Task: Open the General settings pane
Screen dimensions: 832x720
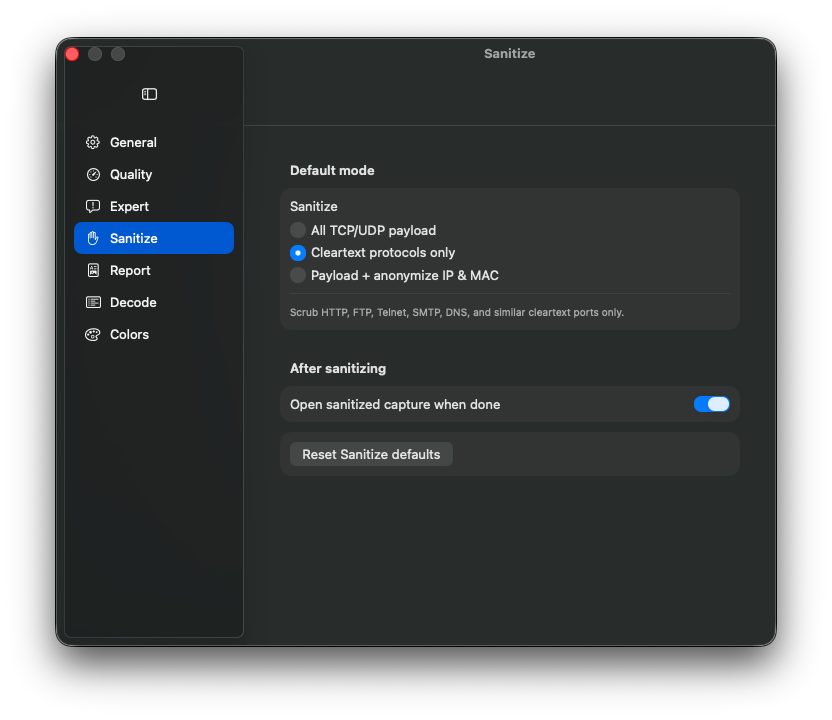Action: (x=154, y=142)
